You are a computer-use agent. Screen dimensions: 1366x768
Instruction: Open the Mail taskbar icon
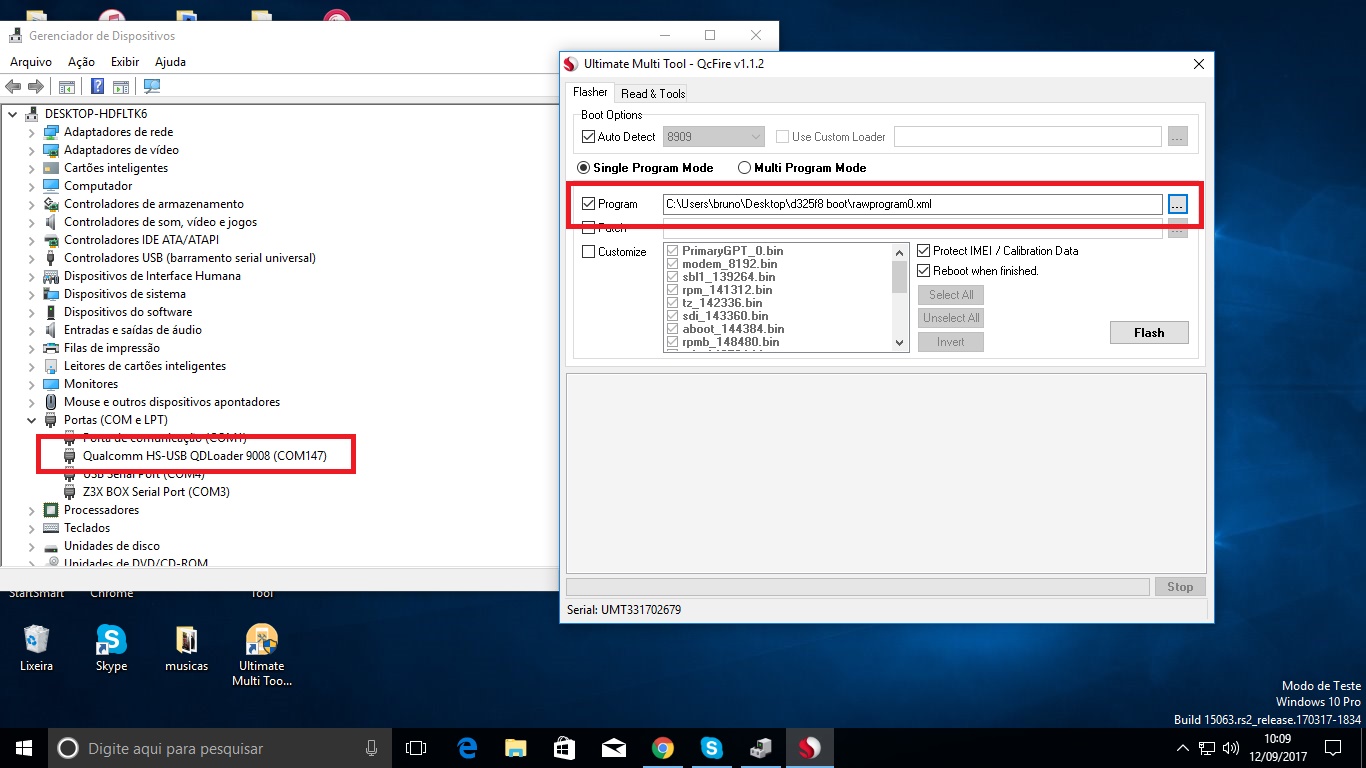[x=613, y=747]
